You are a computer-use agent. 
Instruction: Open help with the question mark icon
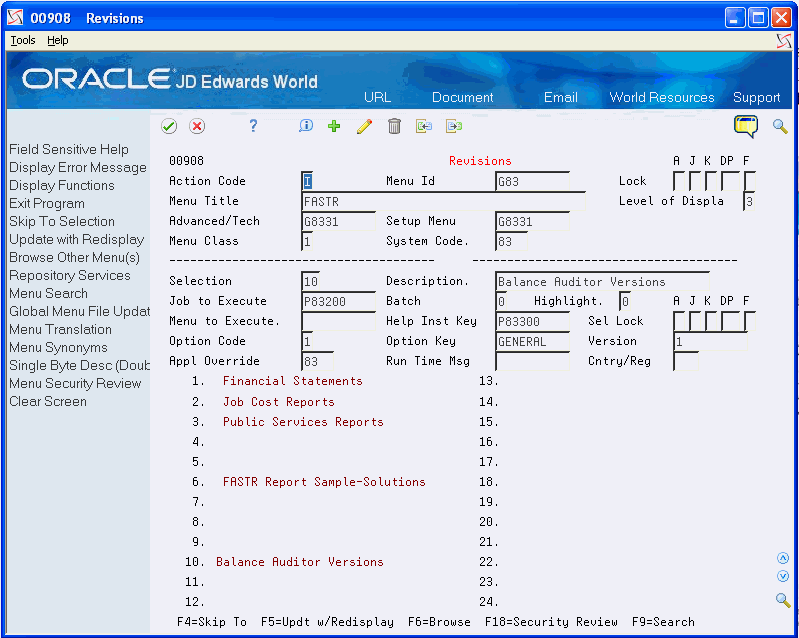coord(253,126)
